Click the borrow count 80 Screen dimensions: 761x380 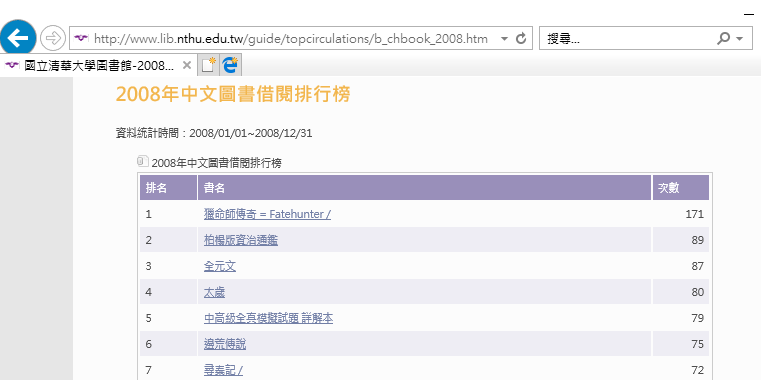698,293
